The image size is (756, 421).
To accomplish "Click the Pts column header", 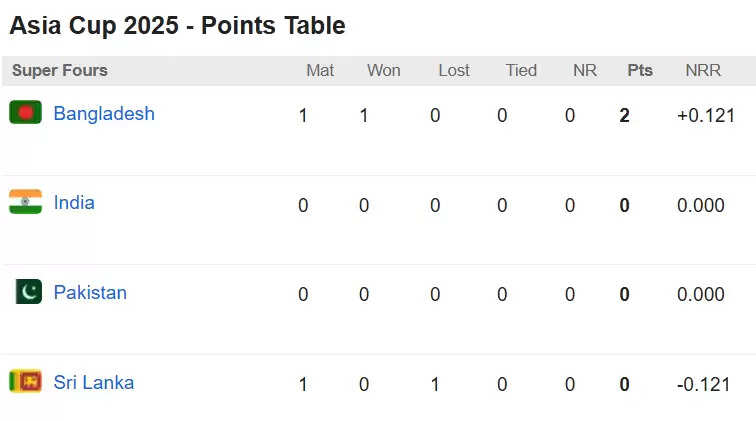I will point(640,70).
